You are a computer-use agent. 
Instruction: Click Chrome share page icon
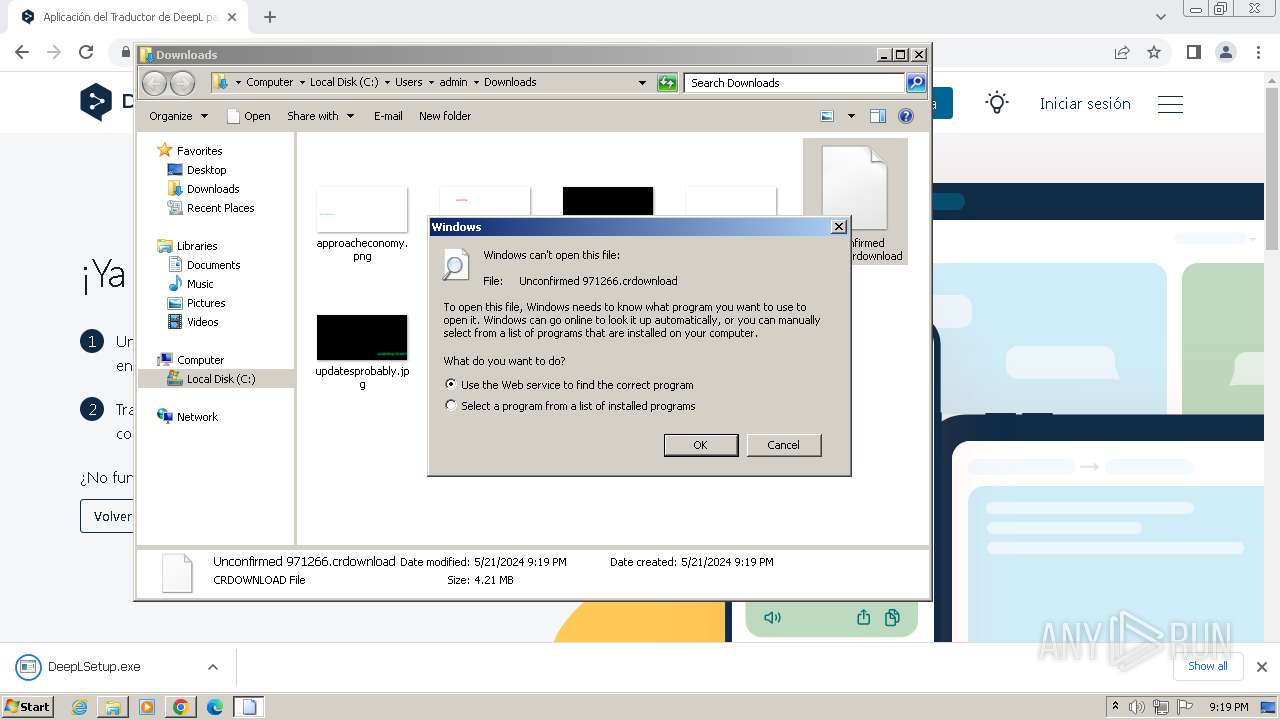tap(1122, 53)
